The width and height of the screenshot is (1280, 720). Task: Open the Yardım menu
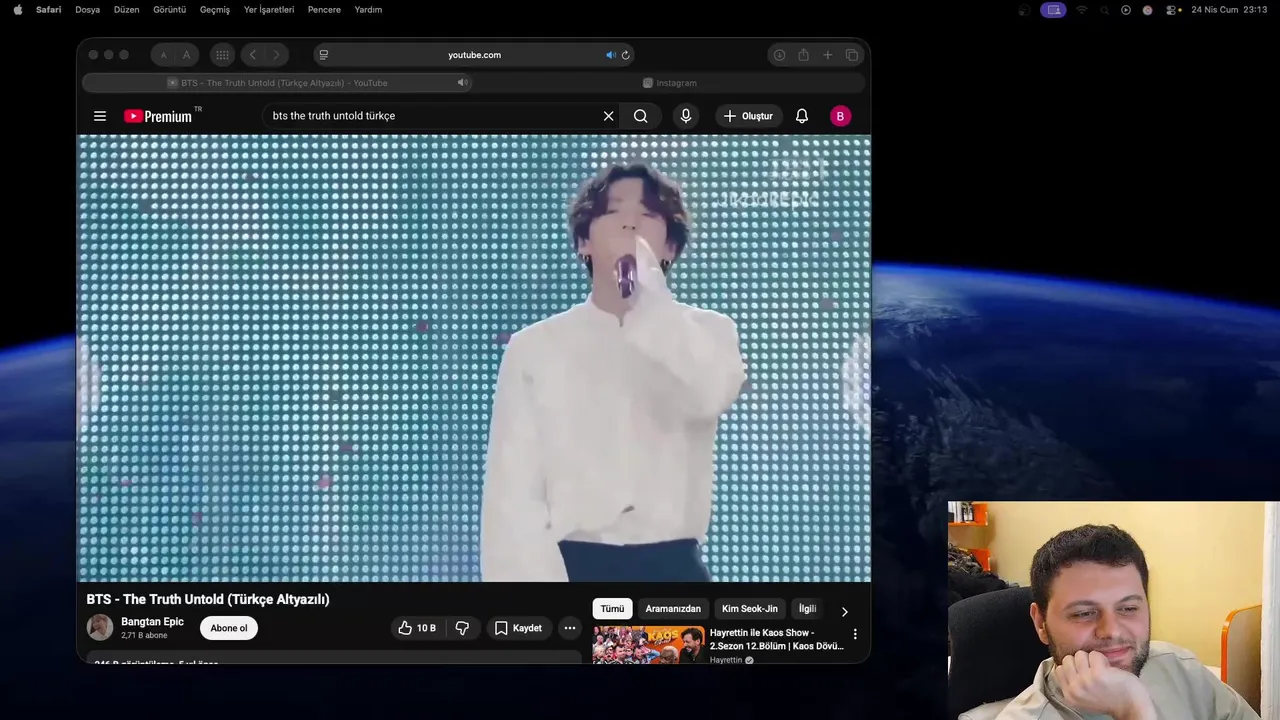[x=368, y=10]
